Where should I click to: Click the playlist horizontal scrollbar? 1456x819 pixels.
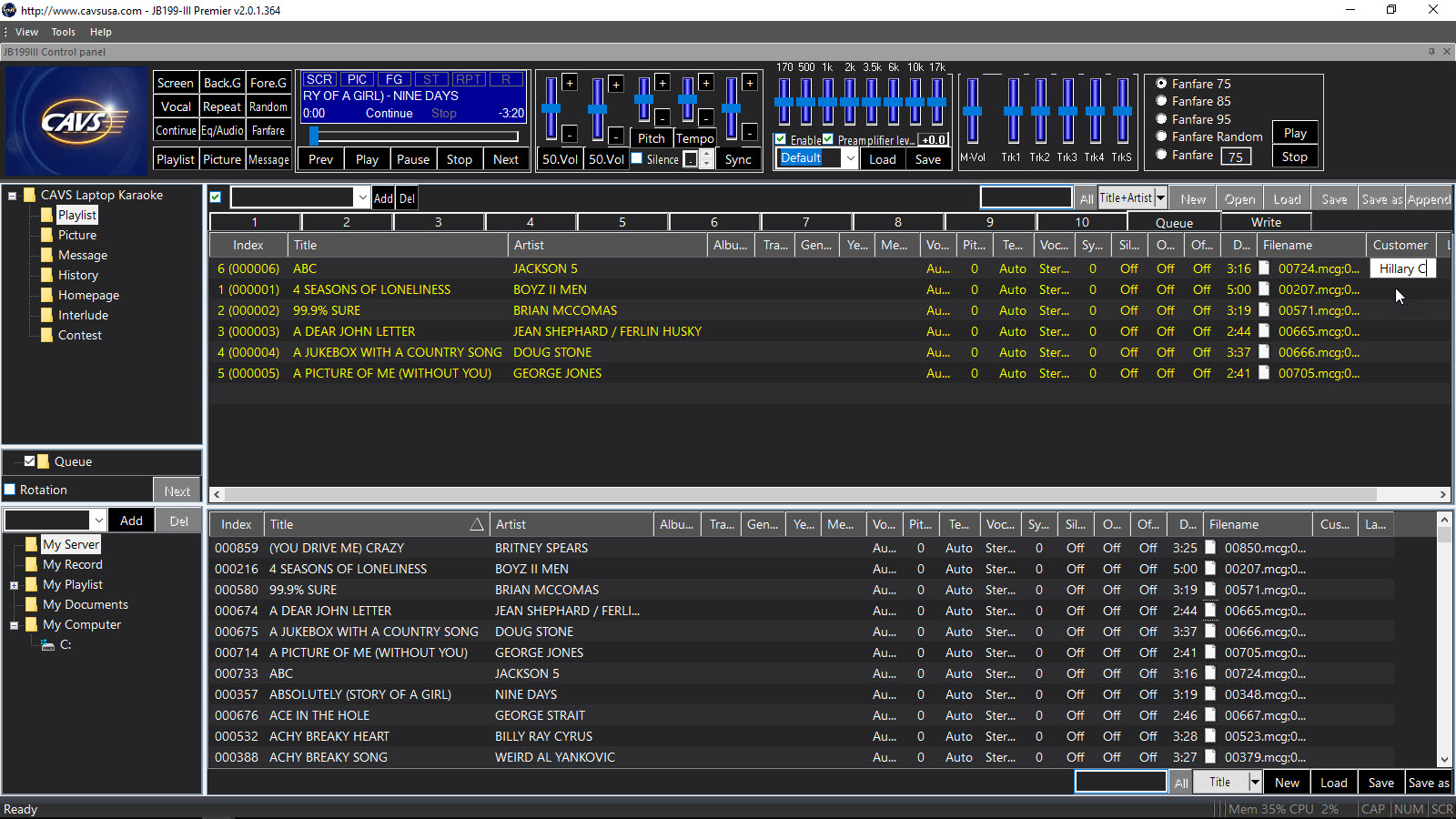830,494
